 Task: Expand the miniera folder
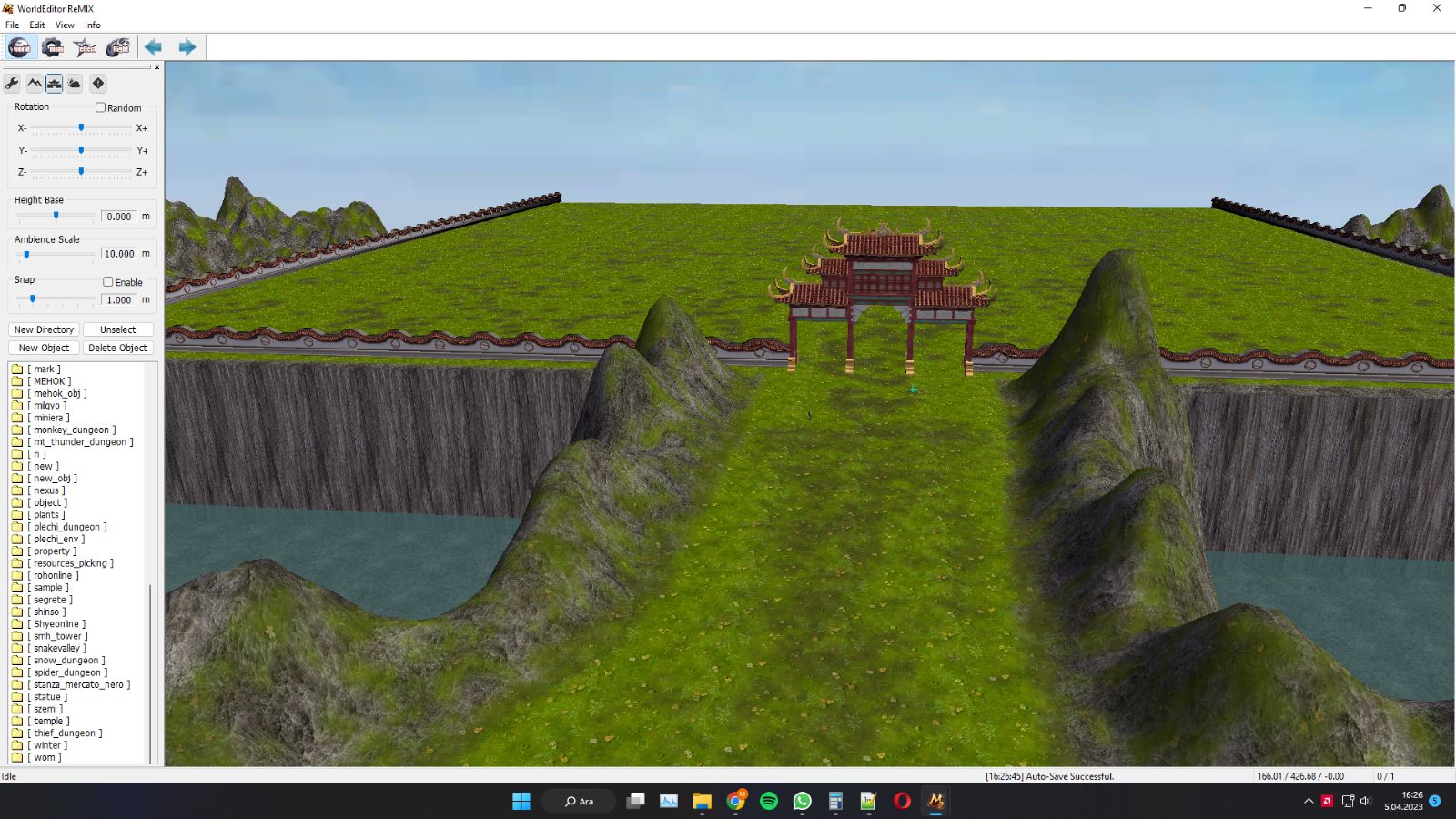[40, 418]
